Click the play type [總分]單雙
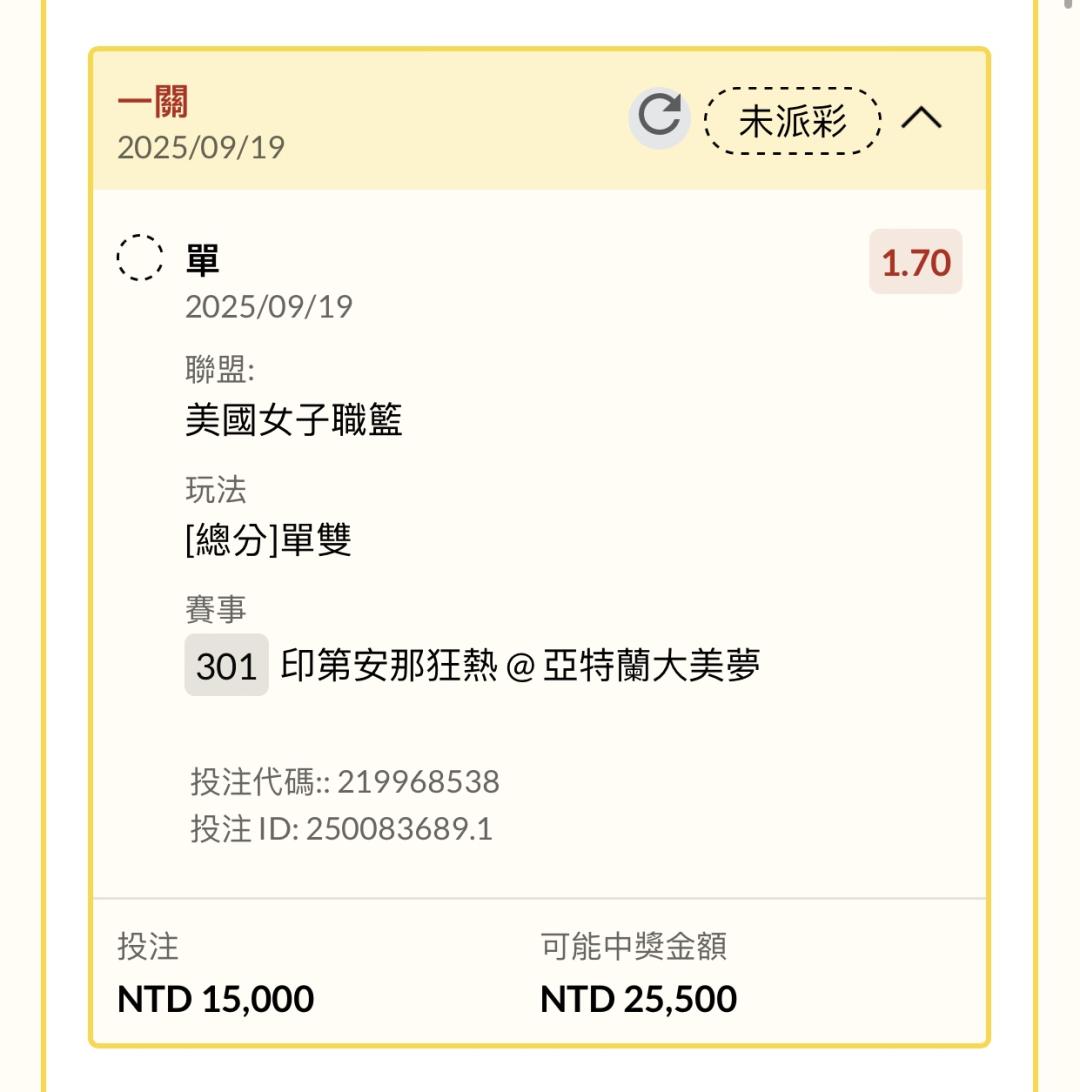This screenshot has width=1080, height=1092. click(268, 541)
